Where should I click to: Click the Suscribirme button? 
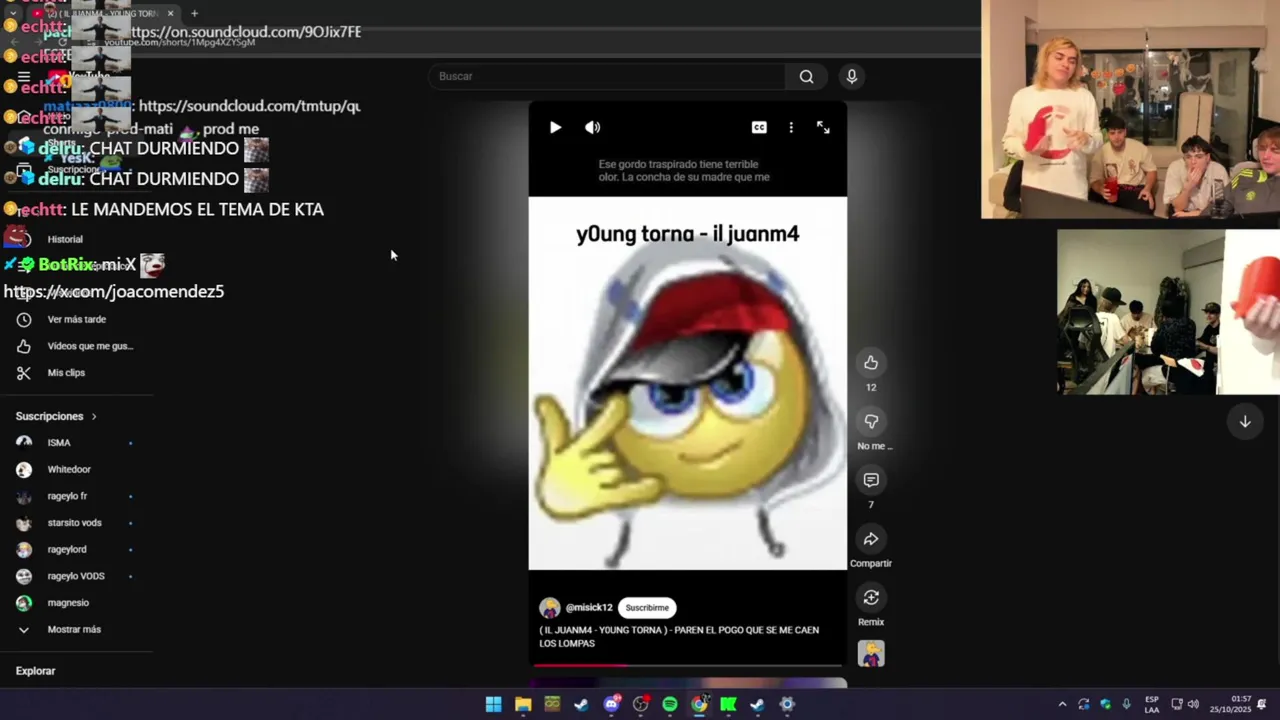pos(647,607)
